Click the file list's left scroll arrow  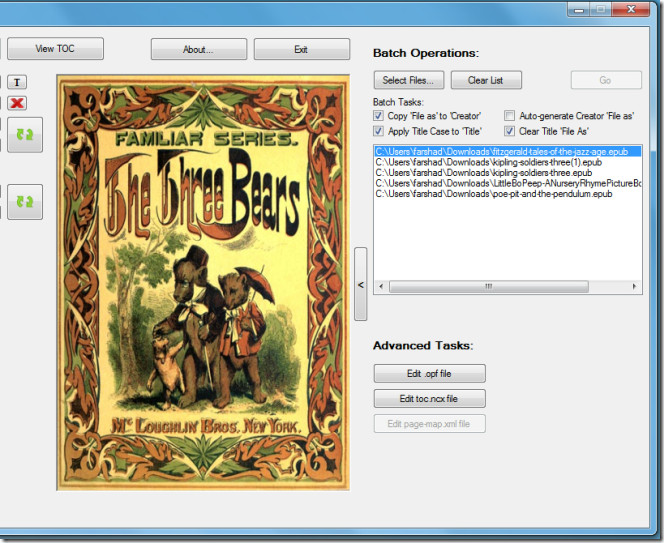click(380, 286)
